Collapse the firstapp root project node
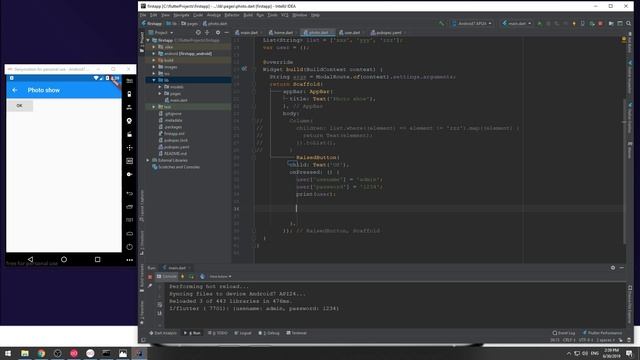This screenshot has width=640, height=360. point(148,40)
